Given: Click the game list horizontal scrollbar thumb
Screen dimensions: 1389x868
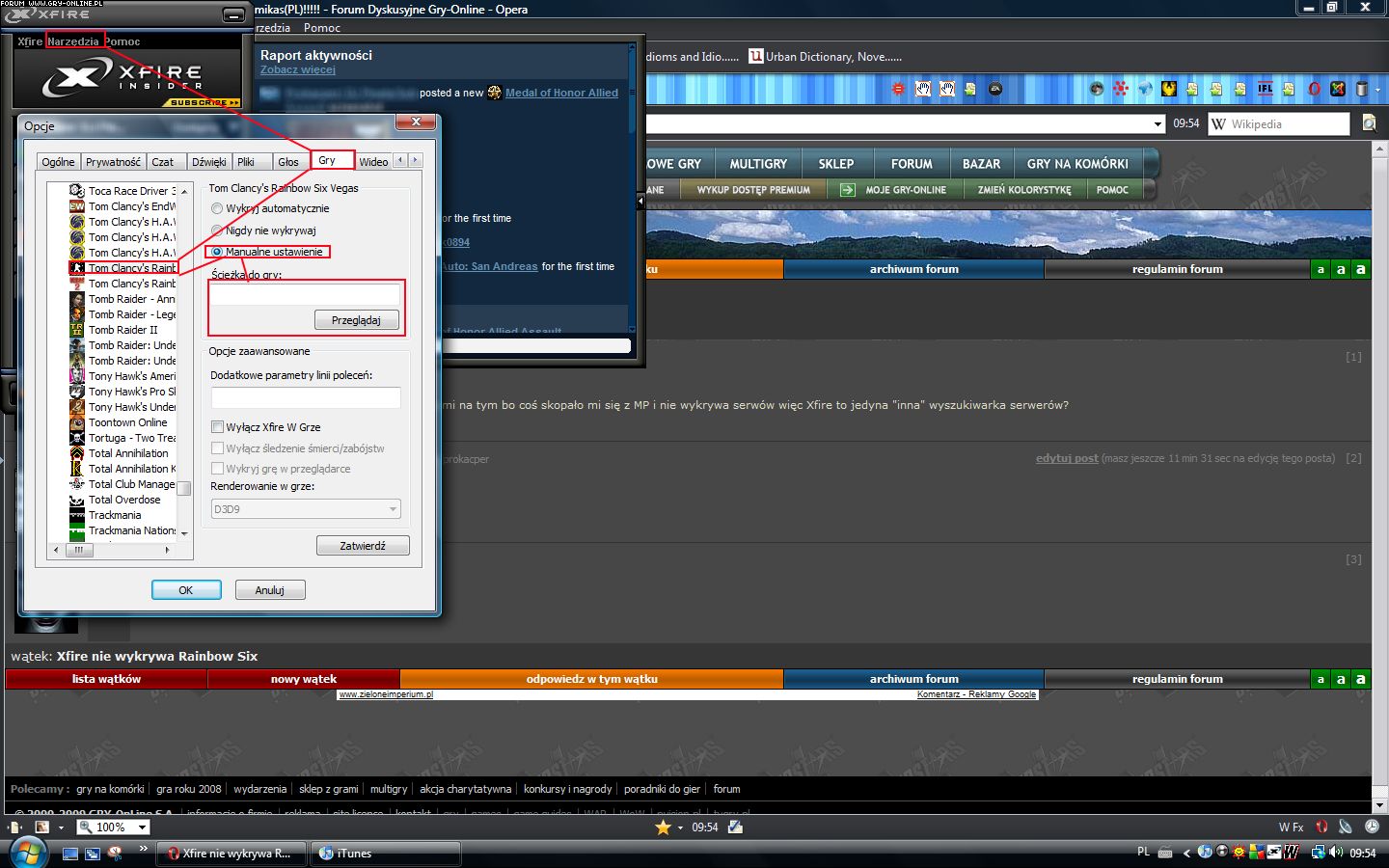Looking at the screenshot, I should 79,550.
